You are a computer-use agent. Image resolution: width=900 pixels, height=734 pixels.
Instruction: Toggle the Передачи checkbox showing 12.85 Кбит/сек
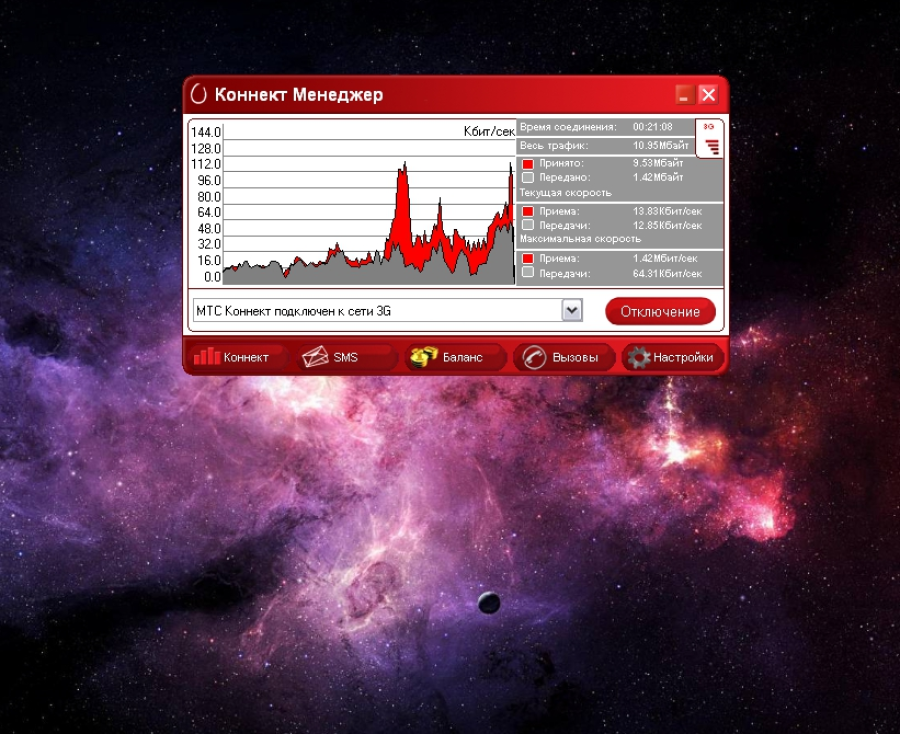(527, 225)
